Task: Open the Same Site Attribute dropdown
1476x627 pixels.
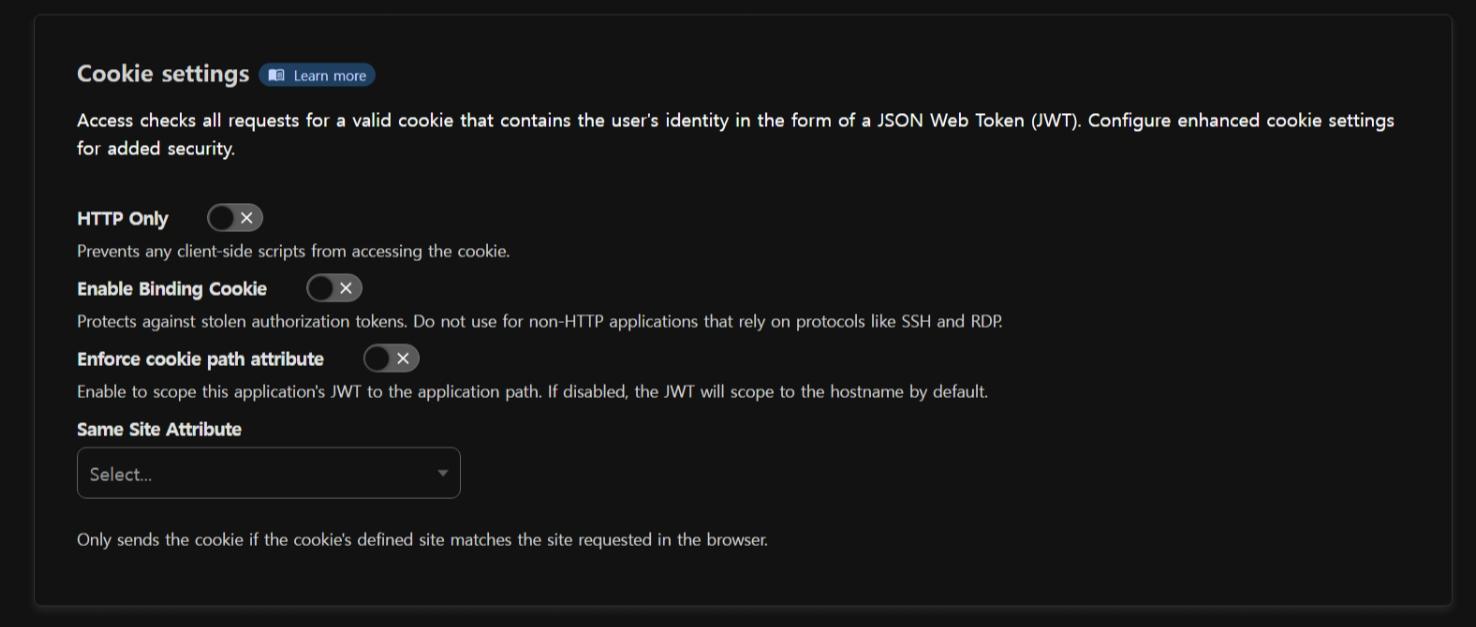Action: (268, 473)
